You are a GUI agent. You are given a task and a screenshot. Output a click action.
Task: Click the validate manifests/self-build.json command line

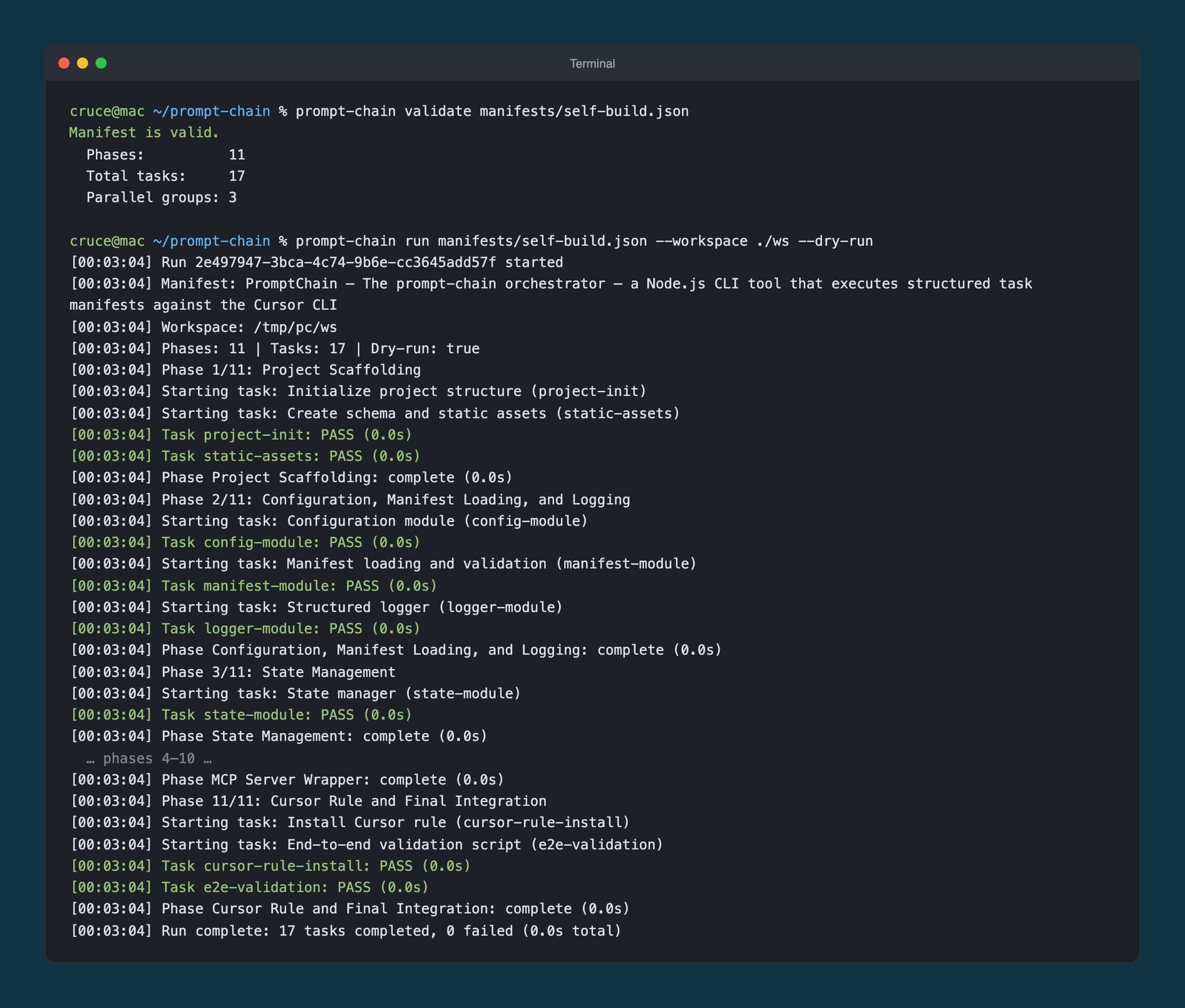click(x=379, y=111)
